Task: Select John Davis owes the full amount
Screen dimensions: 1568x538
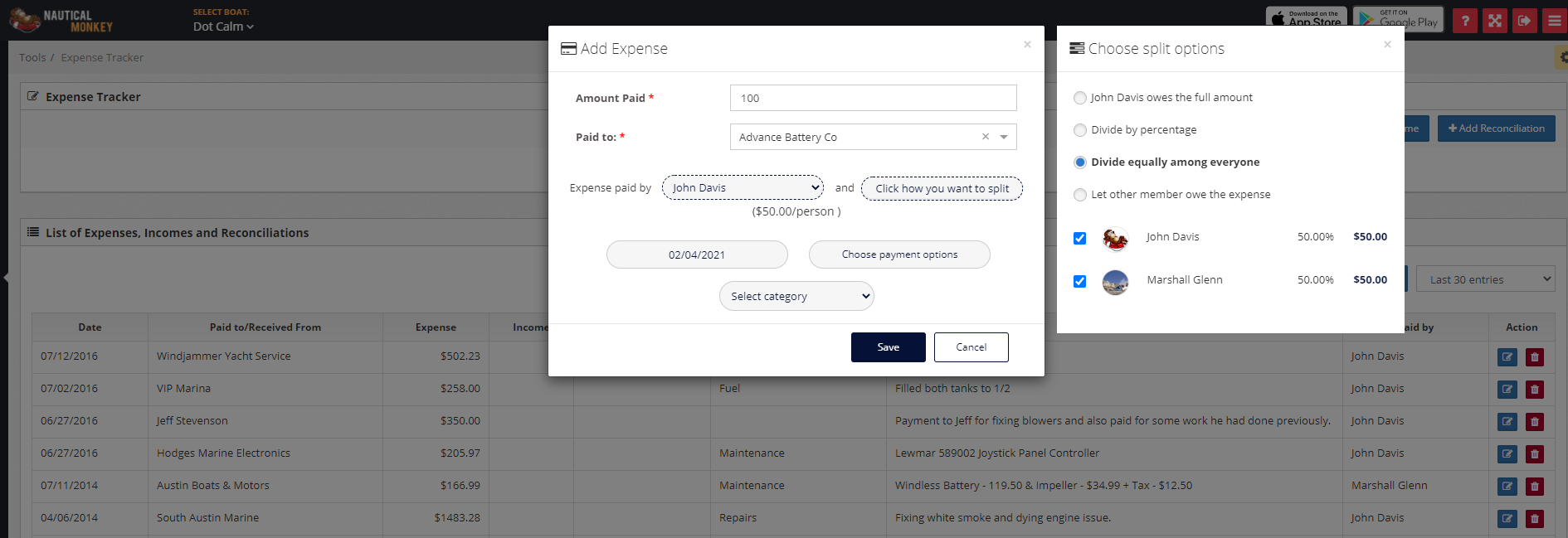Action: [1080, 98]
